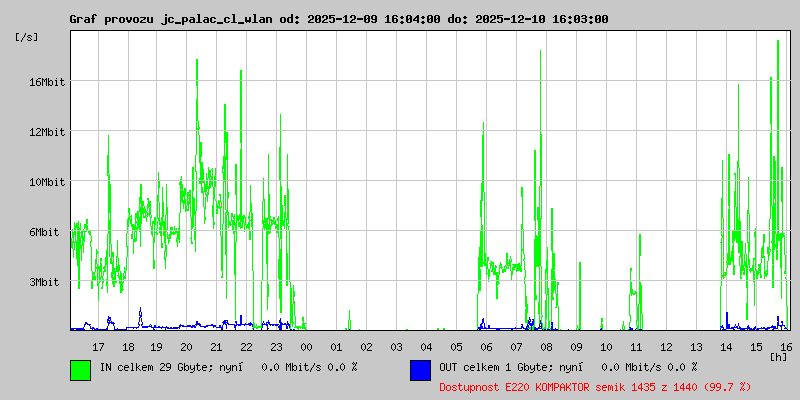The image size is (800, 400).
Task: Click the '23' hour label on x-axis
Action: (277, 347)
